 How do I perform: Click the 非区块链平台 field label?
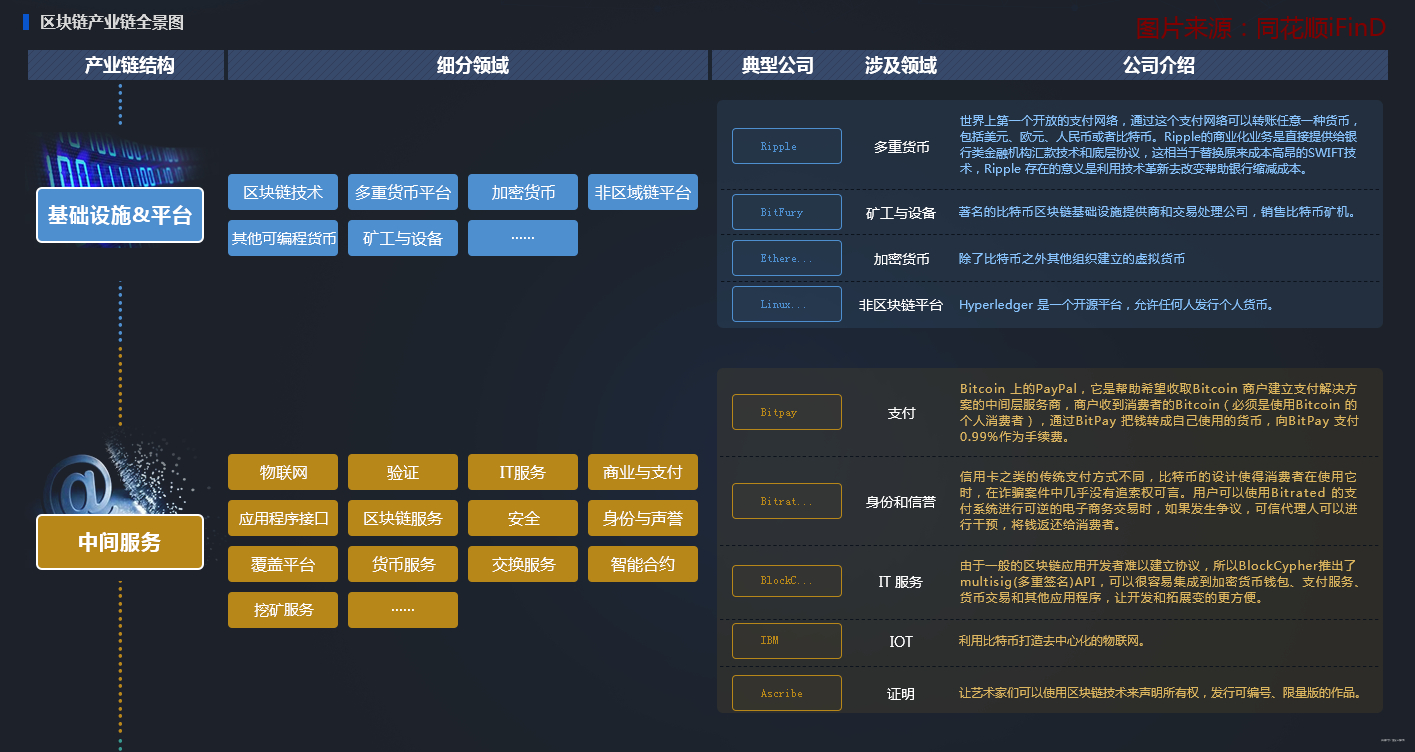(901, 305)
